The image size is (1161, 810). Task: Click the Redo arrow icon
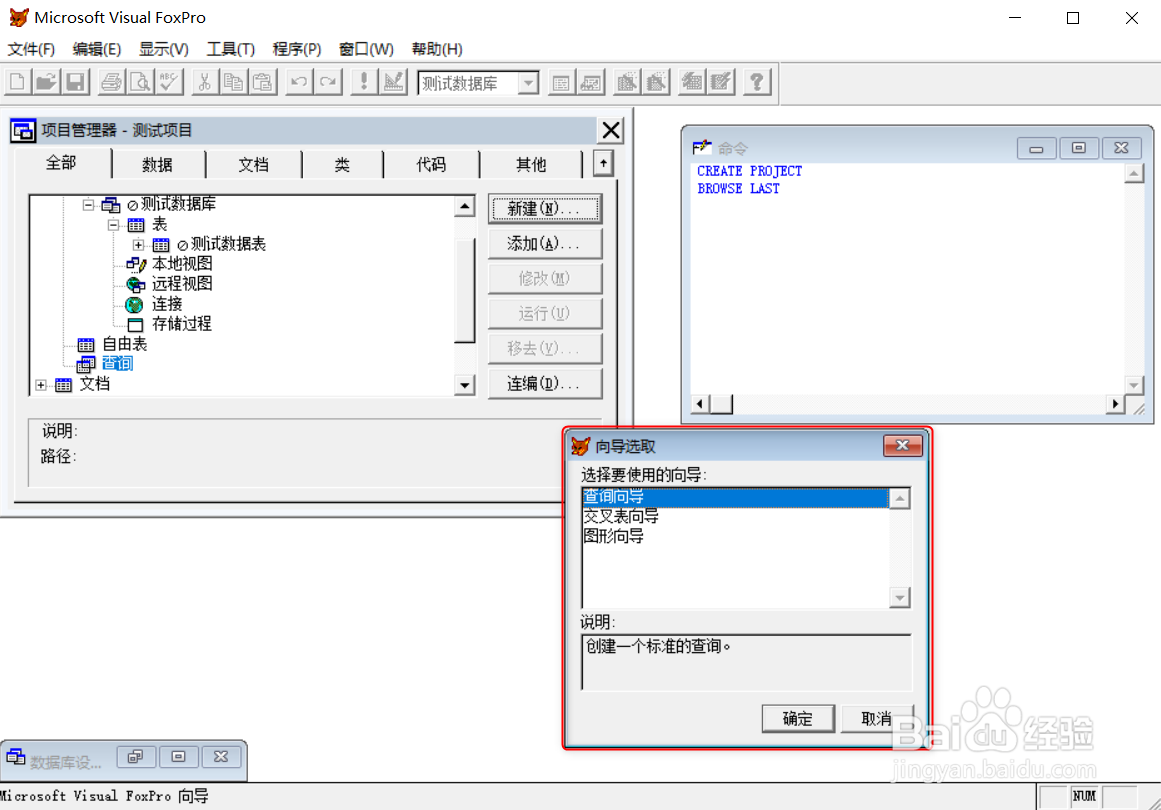click(x=328, y=82)
